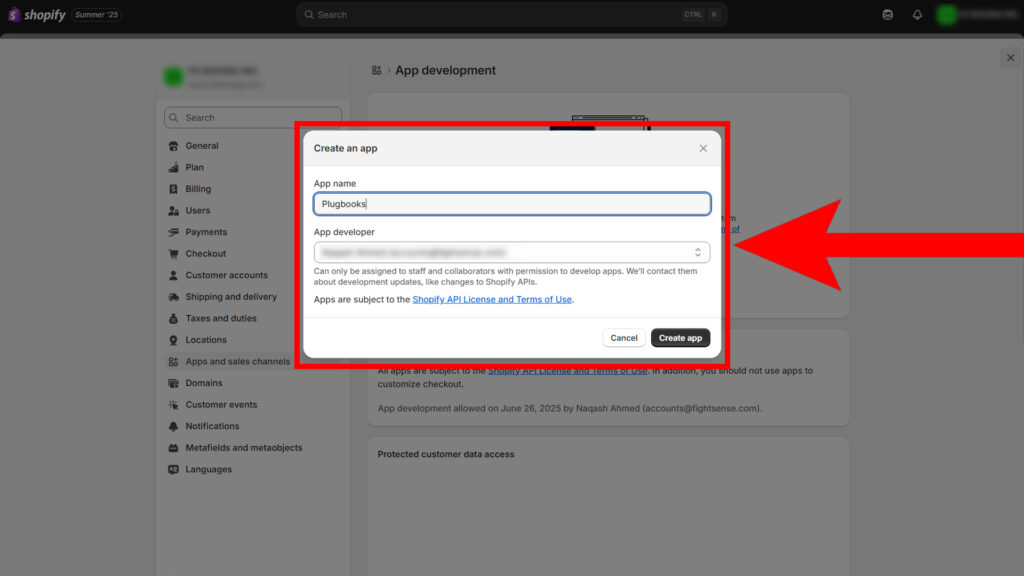Viewport: 1024px width, 576px height.
Task: Focus the settings sidebar Search field
Action: pyautogui.click(x=253, y=118)
